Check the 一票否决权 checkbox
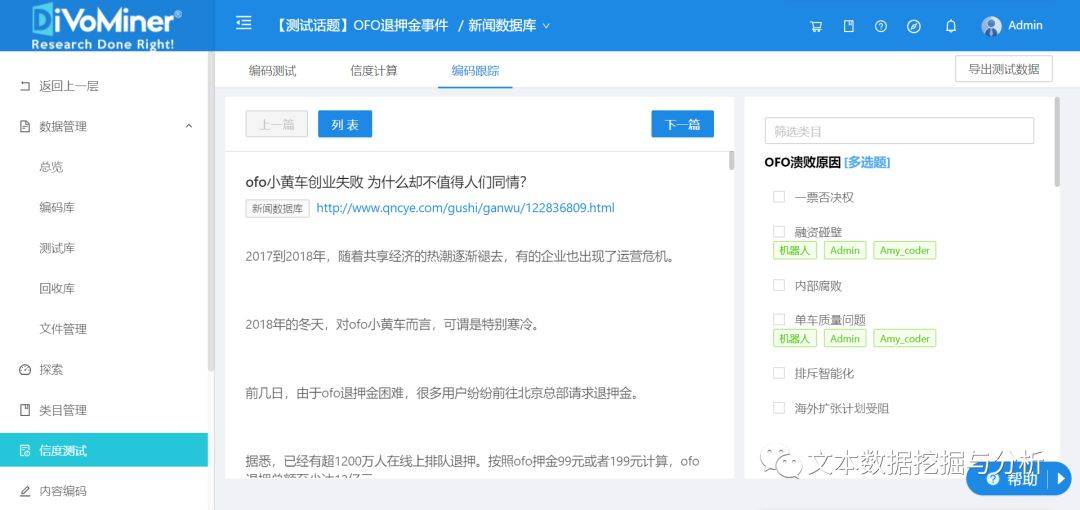This screenshot has width=1080, height=510. 779,197
